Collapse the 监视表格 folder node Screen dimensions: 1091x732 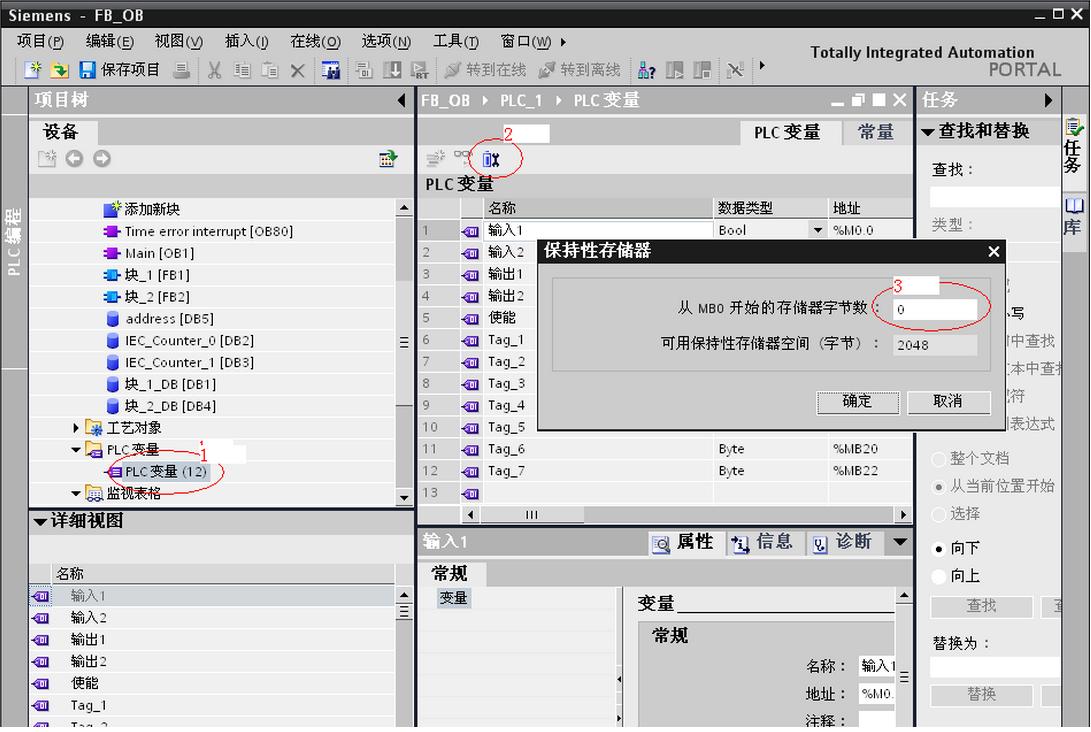click(x=76, y=493)
